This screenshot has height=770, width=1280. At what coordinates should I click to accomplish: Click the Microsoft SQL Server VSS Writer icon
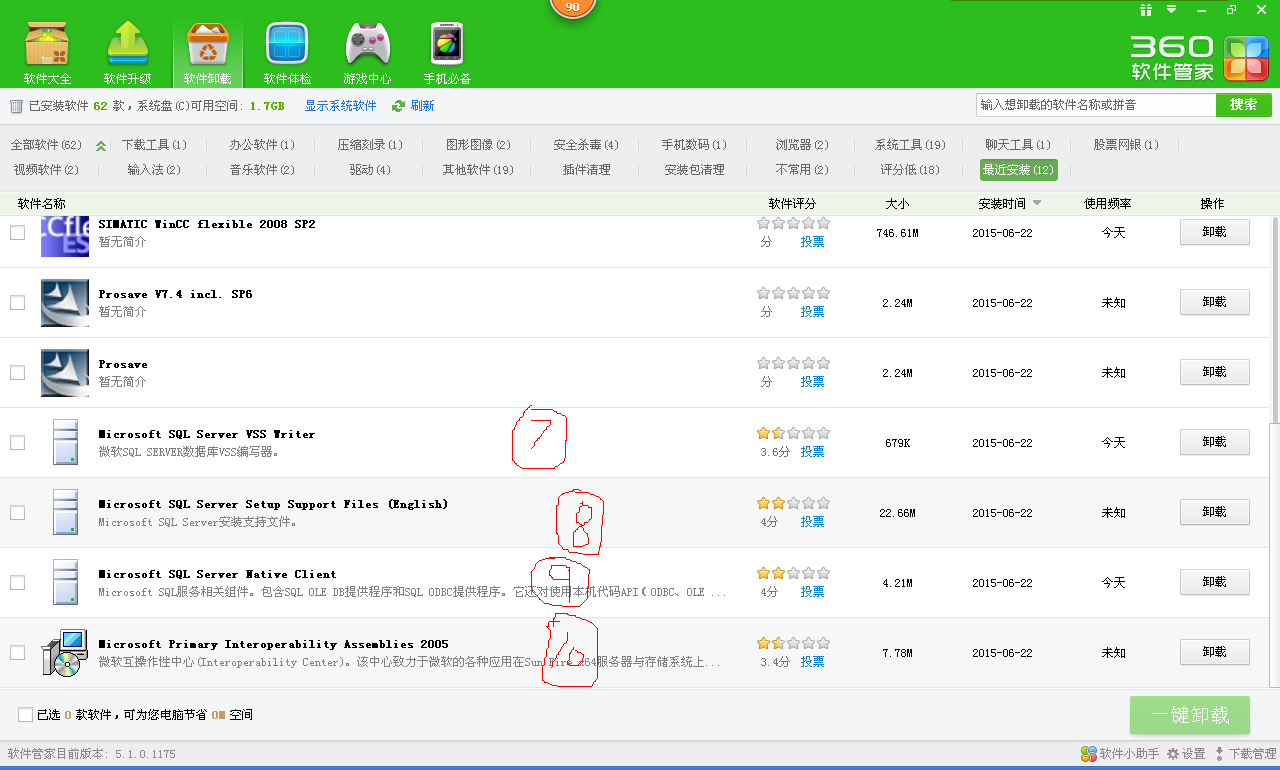tap(65, 442)
